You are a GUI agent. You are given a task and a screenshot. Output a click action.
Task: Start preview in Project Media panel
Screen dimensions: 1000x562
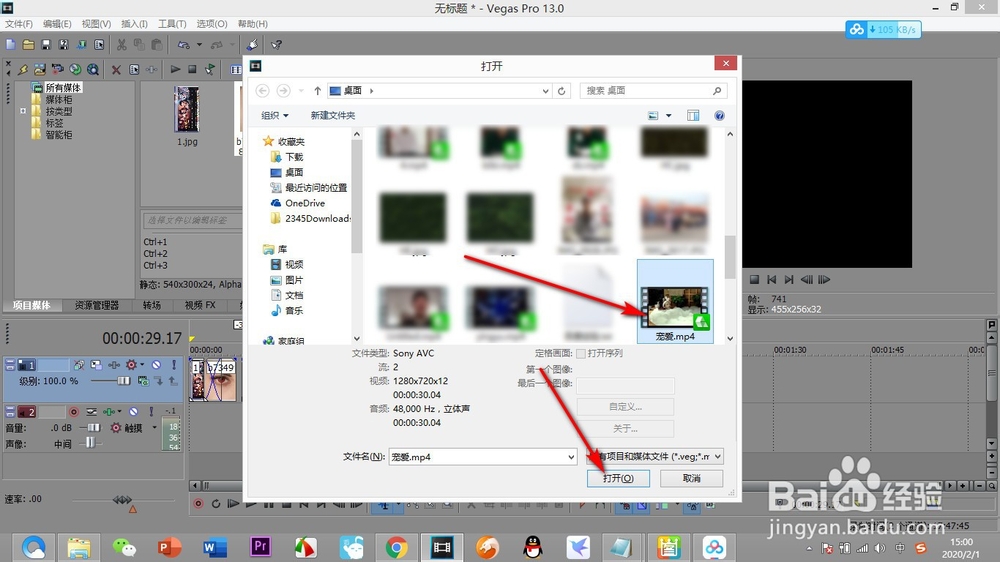pyautogui.click(x=175, y=70)
